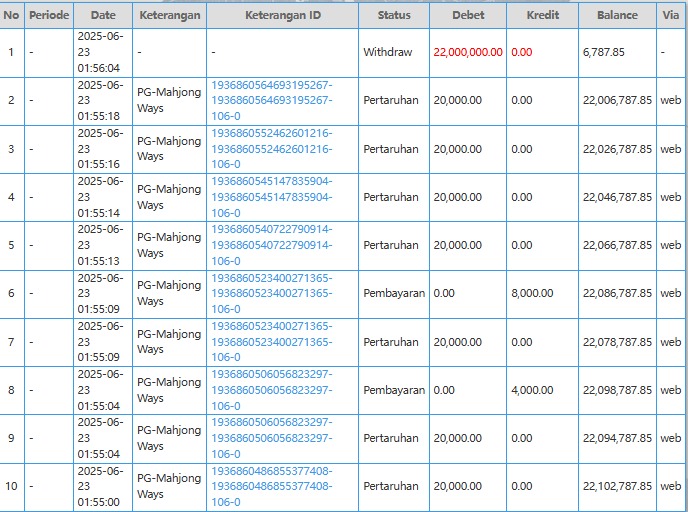Open transaction link 1936860545147835904-106-0
The image size is (688, 512).
(272, 197)
